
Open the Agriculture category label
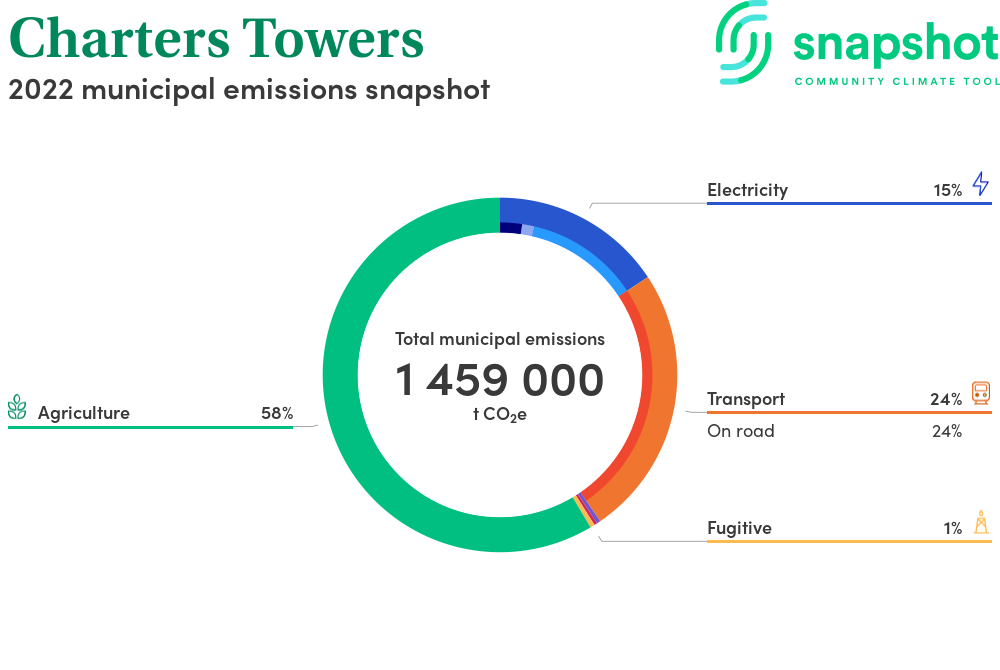click(84, 413)
